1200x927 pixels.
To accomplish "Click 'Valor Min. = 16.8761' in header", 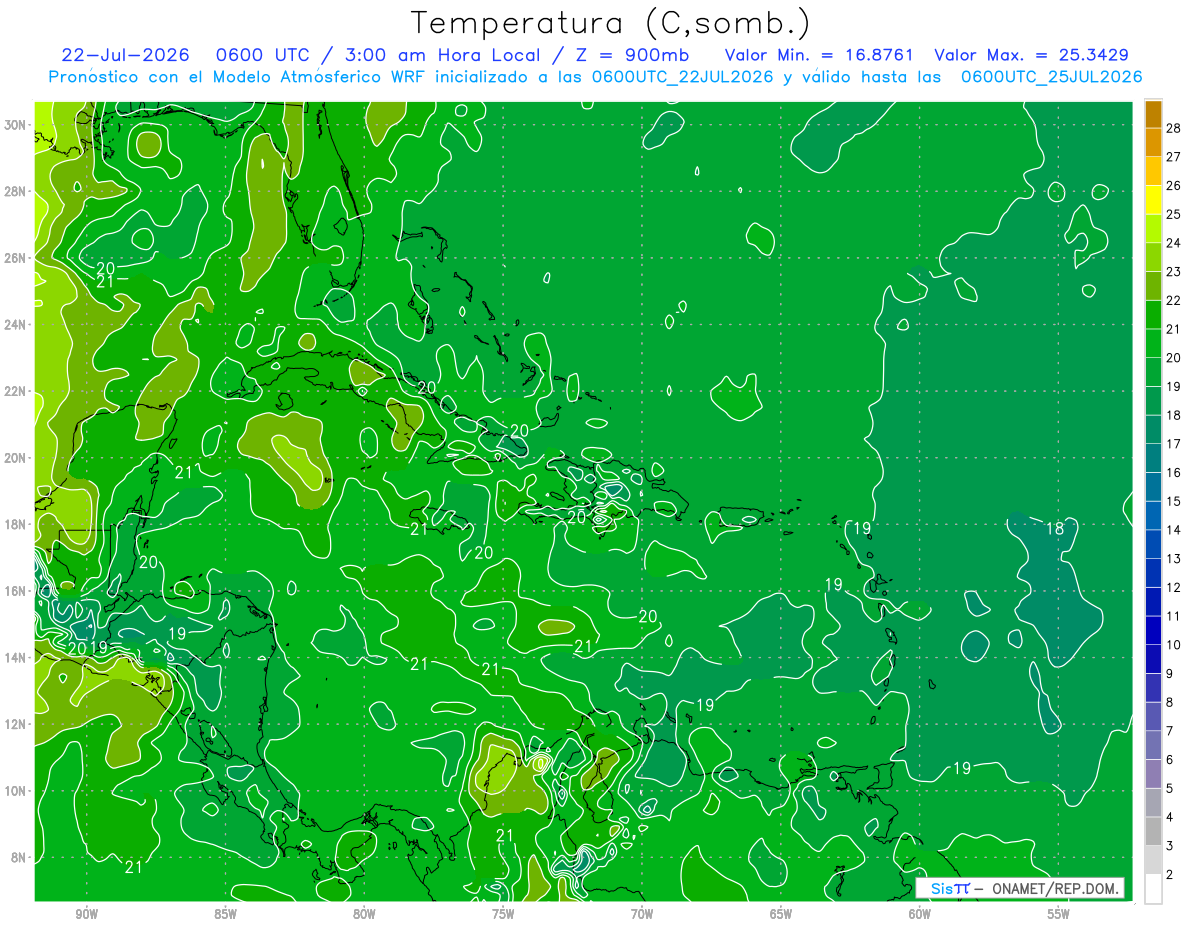I will coord(819,56).
